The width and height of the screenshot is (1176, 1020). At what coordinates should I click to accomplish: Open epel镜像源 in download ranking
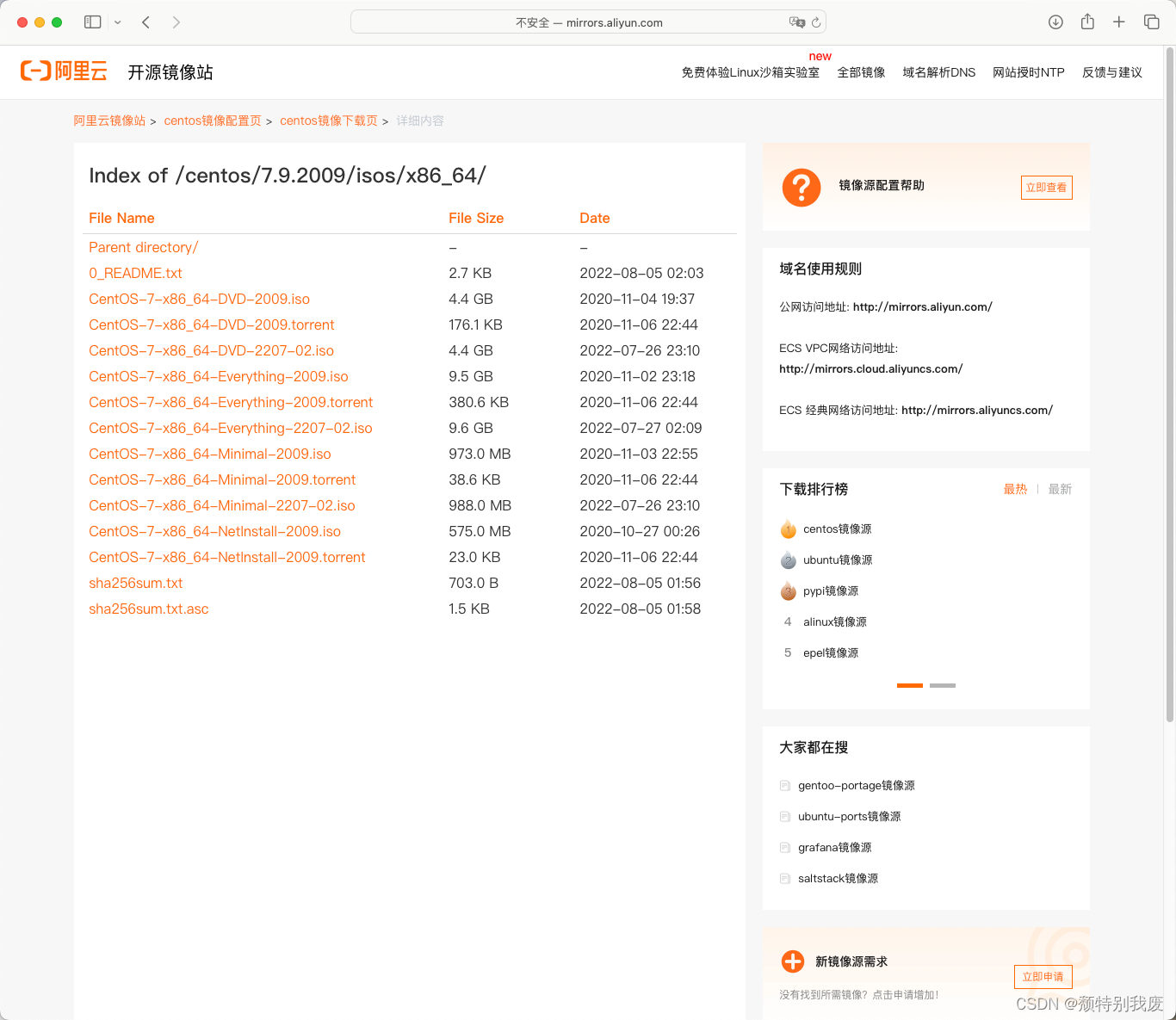(x=831, y=652)
